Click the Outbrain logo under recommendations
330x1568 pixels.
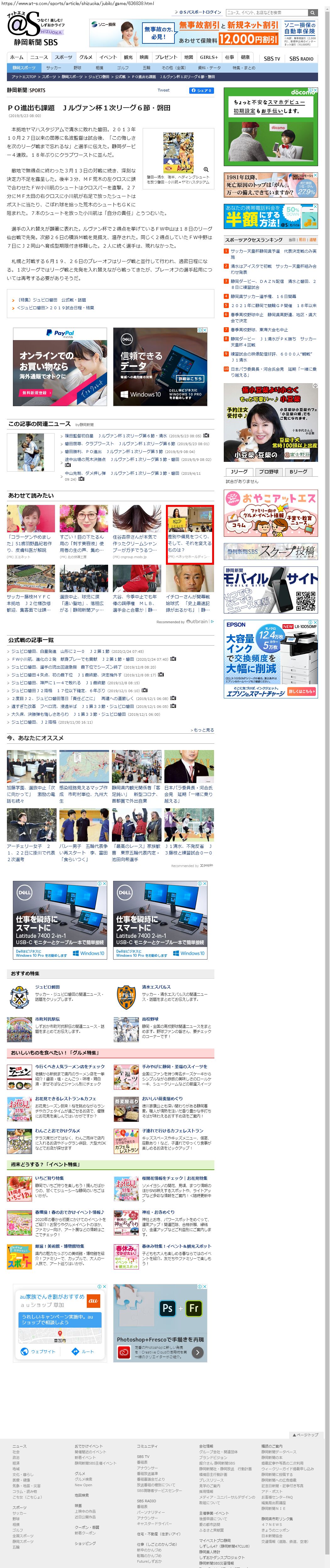[x=197, y=621]
